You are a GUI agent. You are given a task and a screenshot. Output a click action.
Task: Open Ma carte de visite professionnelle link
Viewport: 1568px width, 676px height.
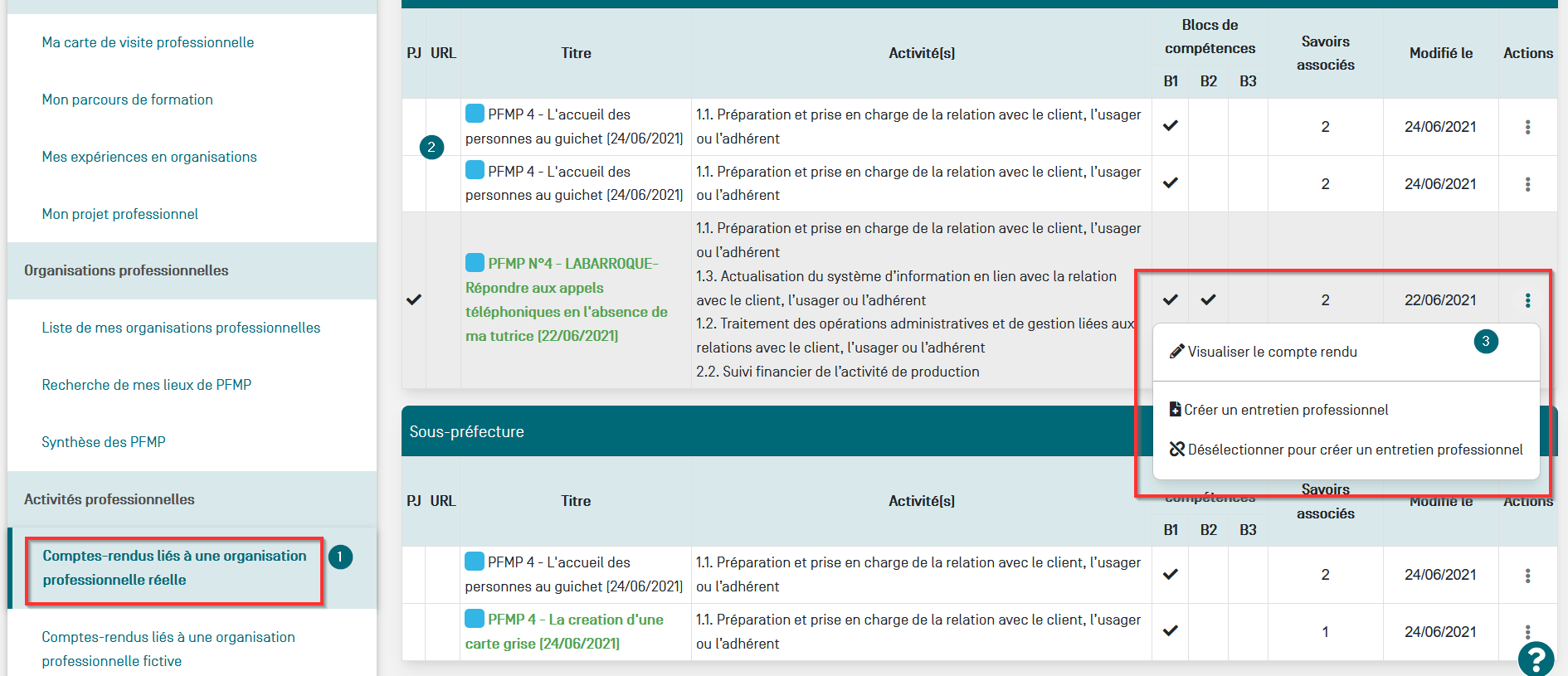point(148,42)
